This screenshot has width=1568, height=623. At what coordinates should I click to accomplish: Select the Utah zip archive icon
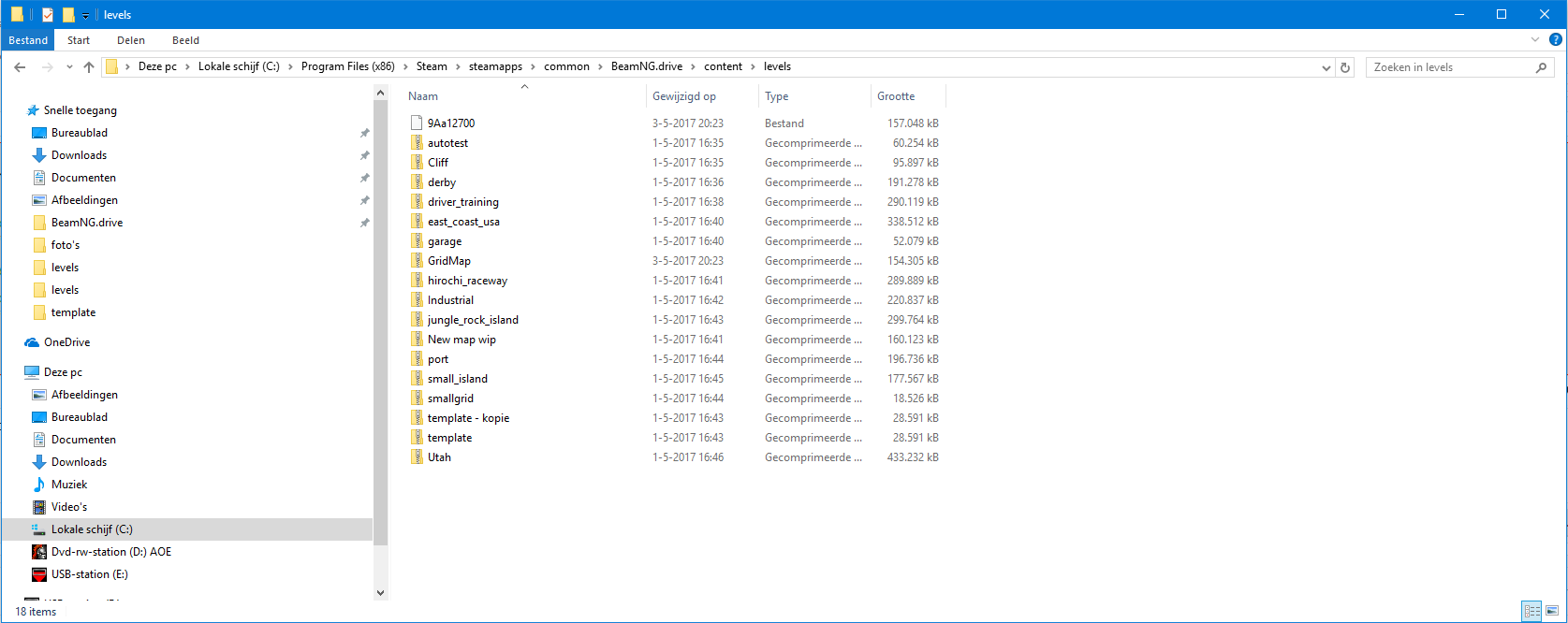click(x=418, y=456)
